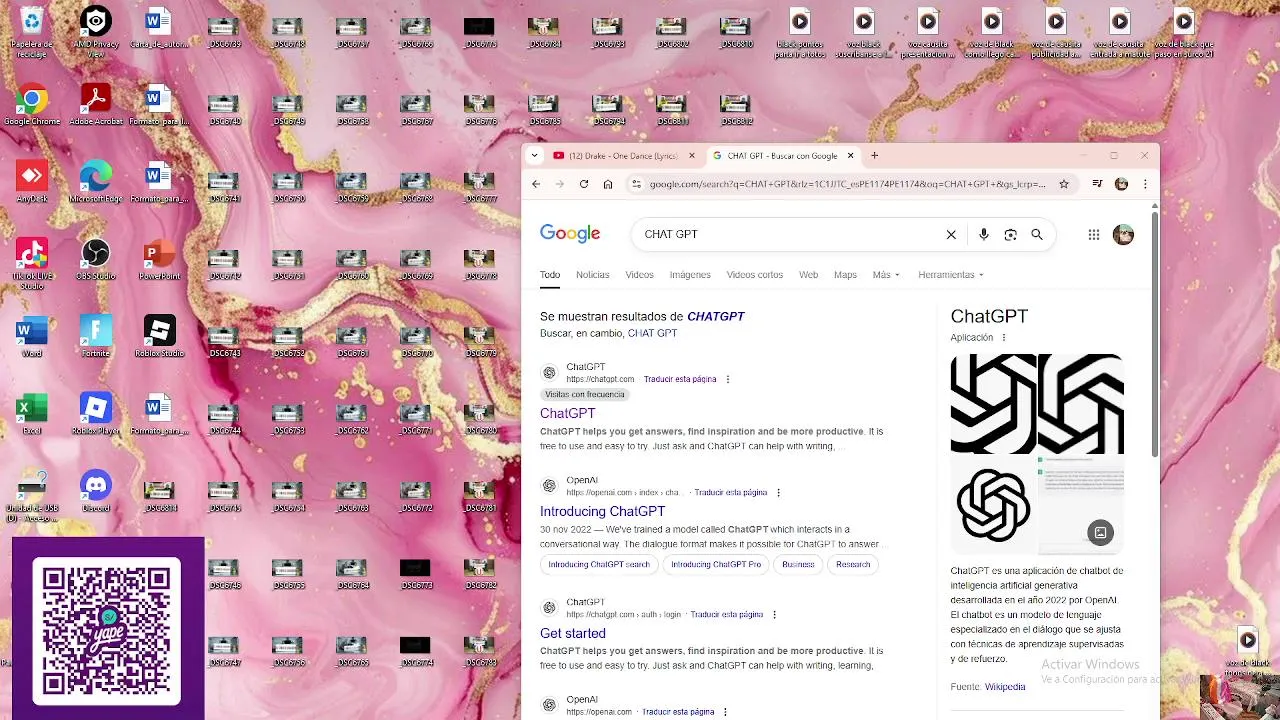Open the Google account avatar
This screenshot has width=1280, height=720.
(1123, 234)
